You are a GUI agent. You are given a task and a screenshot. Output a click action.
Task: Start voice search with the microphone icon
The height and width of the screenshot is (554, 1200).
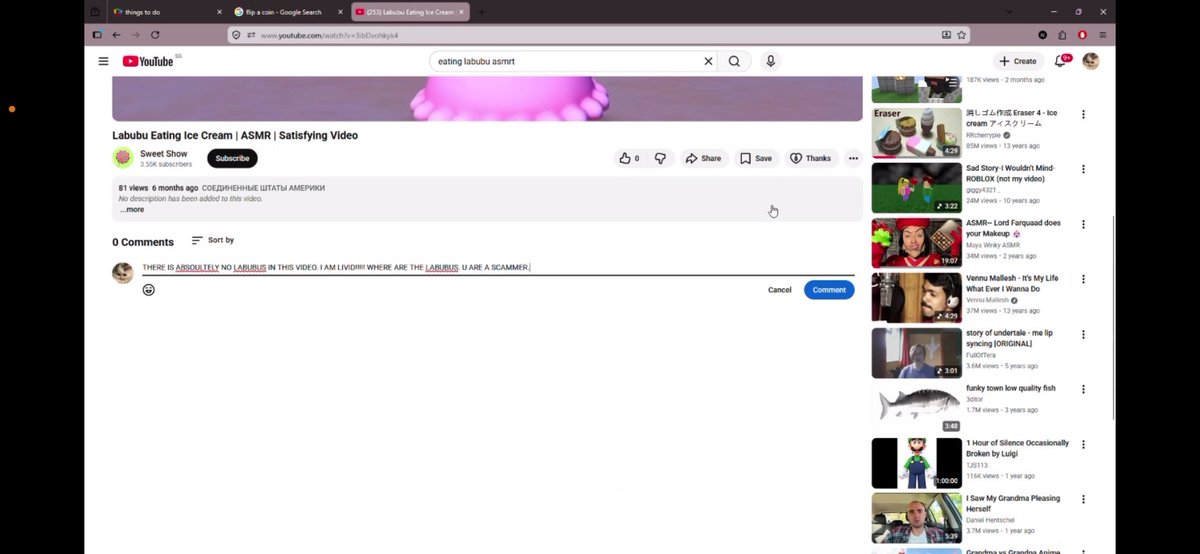click(x=771, y=61)
